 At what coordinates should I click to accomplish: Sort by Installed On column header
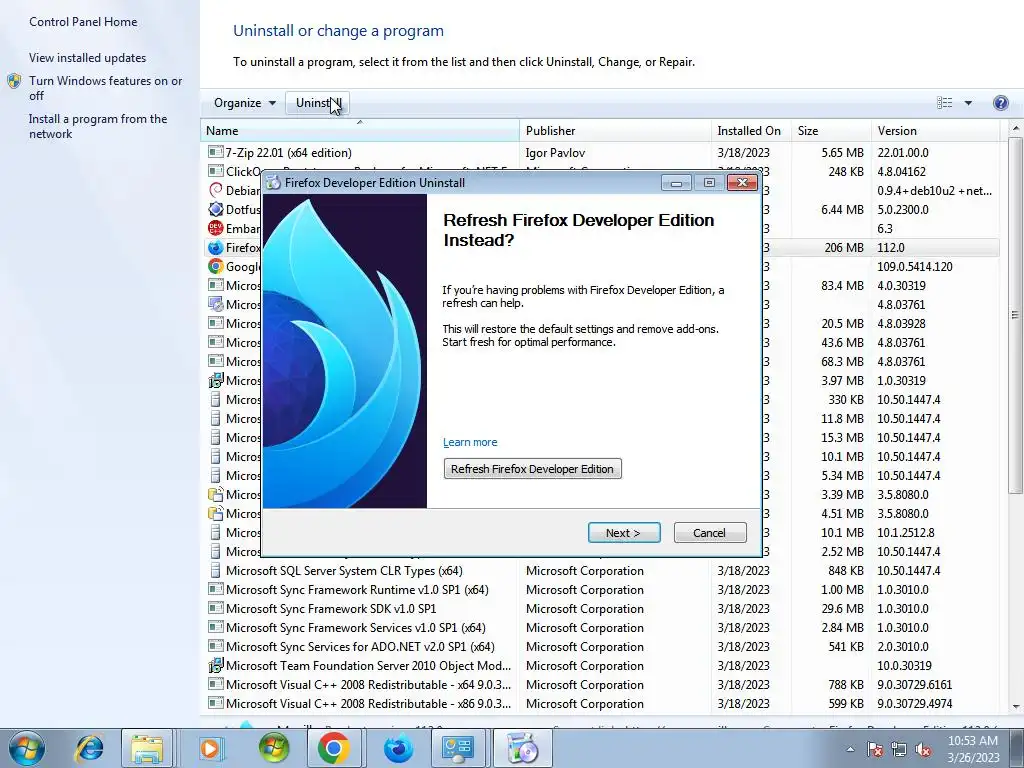(x=751, y=131)
